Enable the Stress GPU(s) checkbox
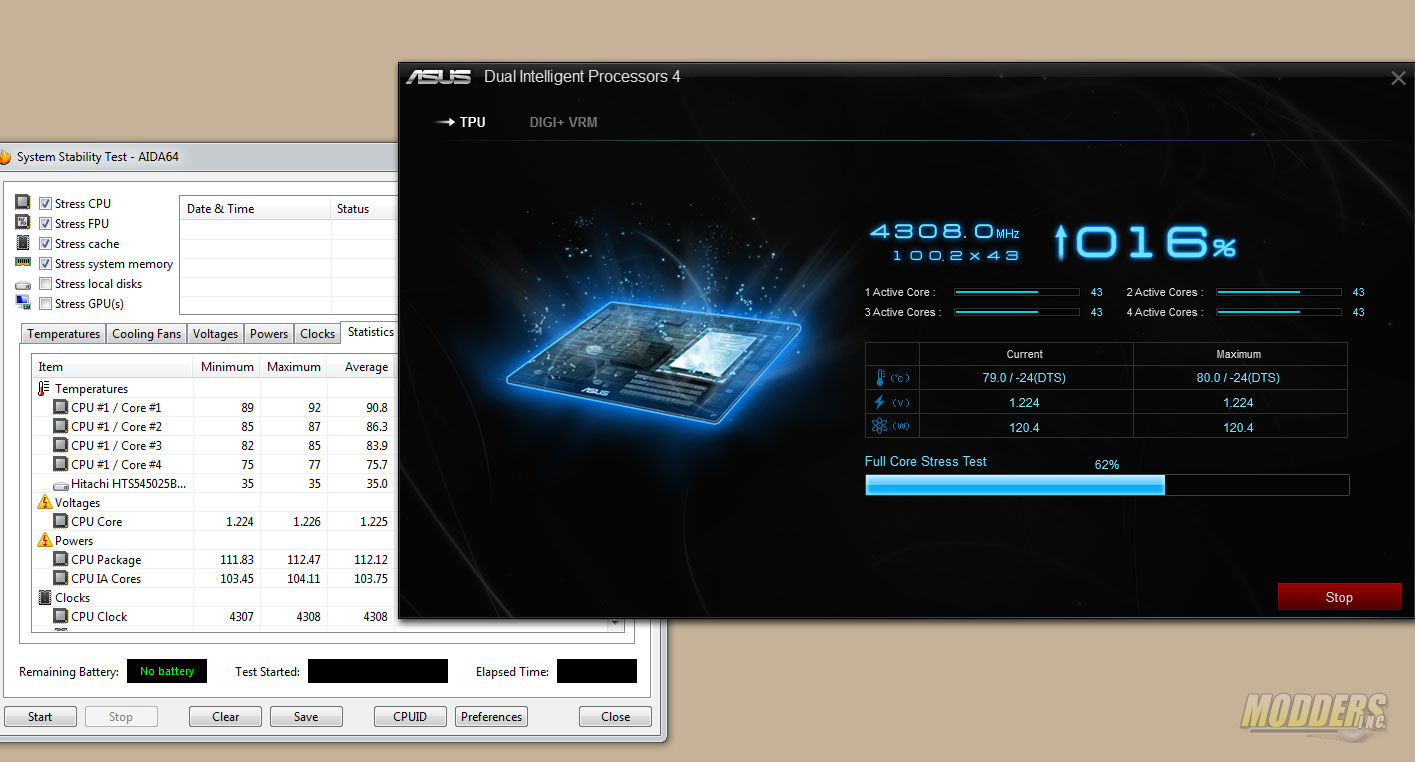1415x762 pixels. point(45,303)
